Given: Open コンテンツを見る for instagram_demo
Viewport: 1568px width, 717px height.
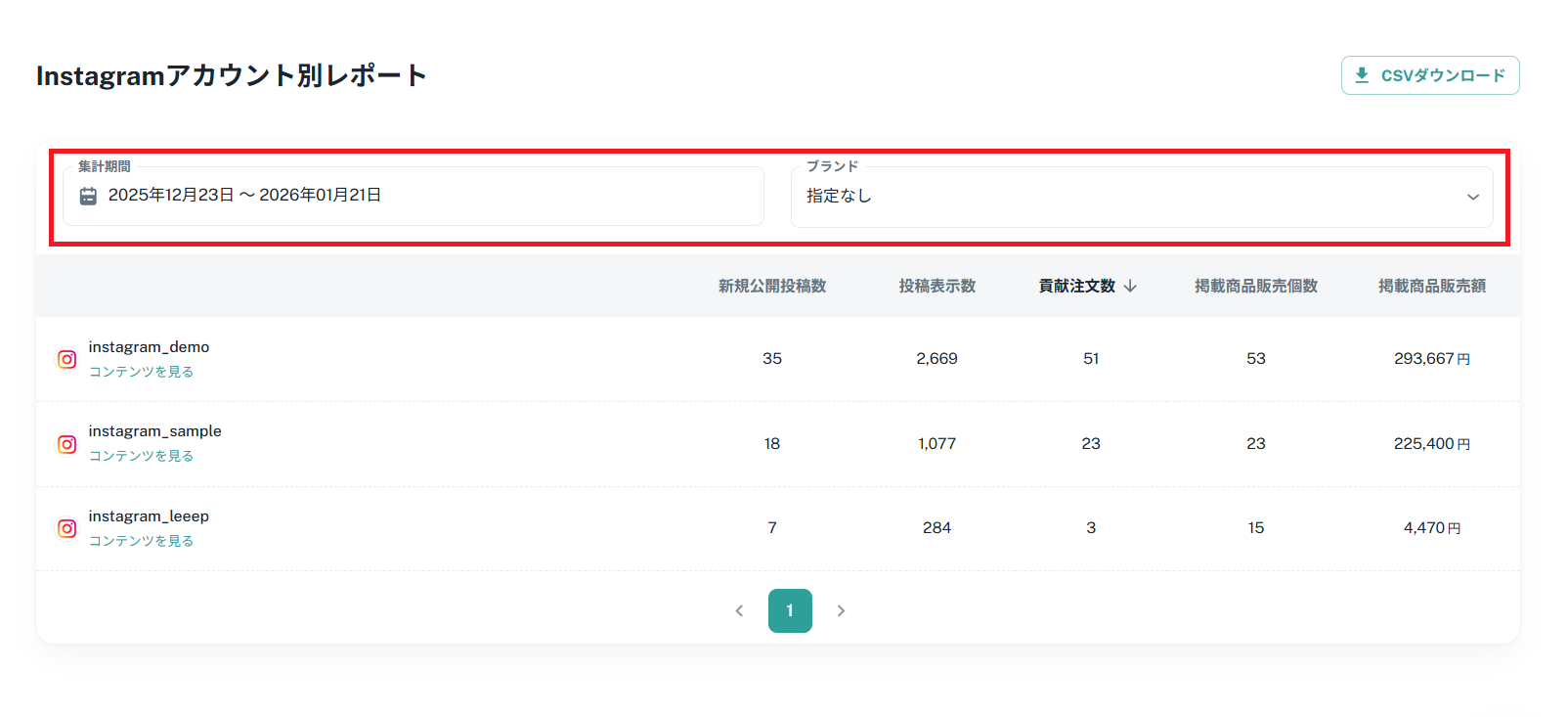Looking at the screenshot, I should click(x=141, y=372).
